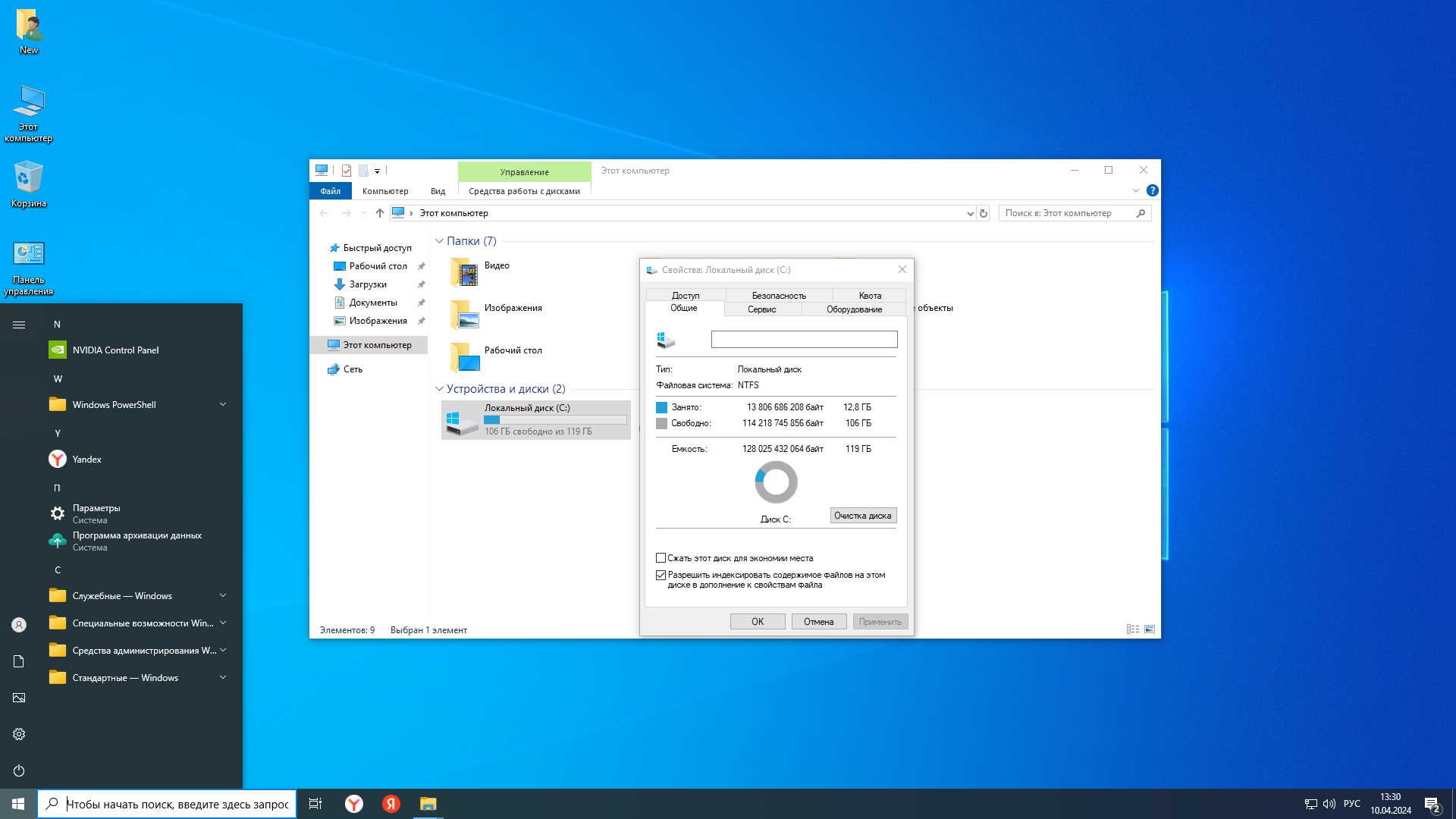The image size is (1456, 819).
Task: Click the Task View taskbar icon
Action: point(315,804)
